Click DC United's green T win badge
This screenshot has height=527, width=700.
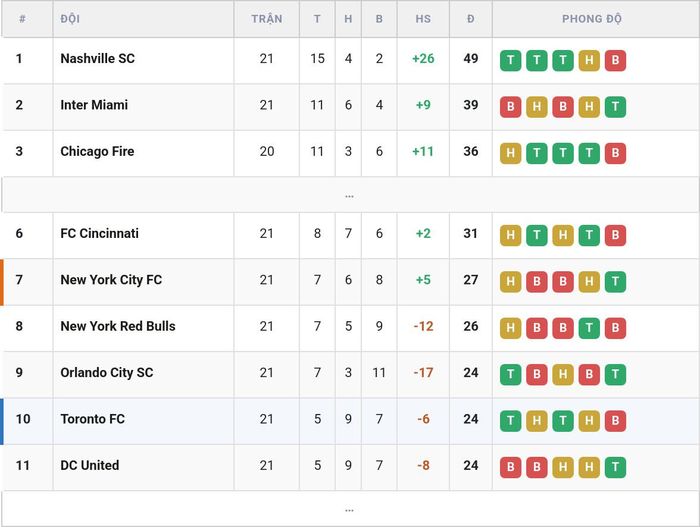[x=615, y=467]
